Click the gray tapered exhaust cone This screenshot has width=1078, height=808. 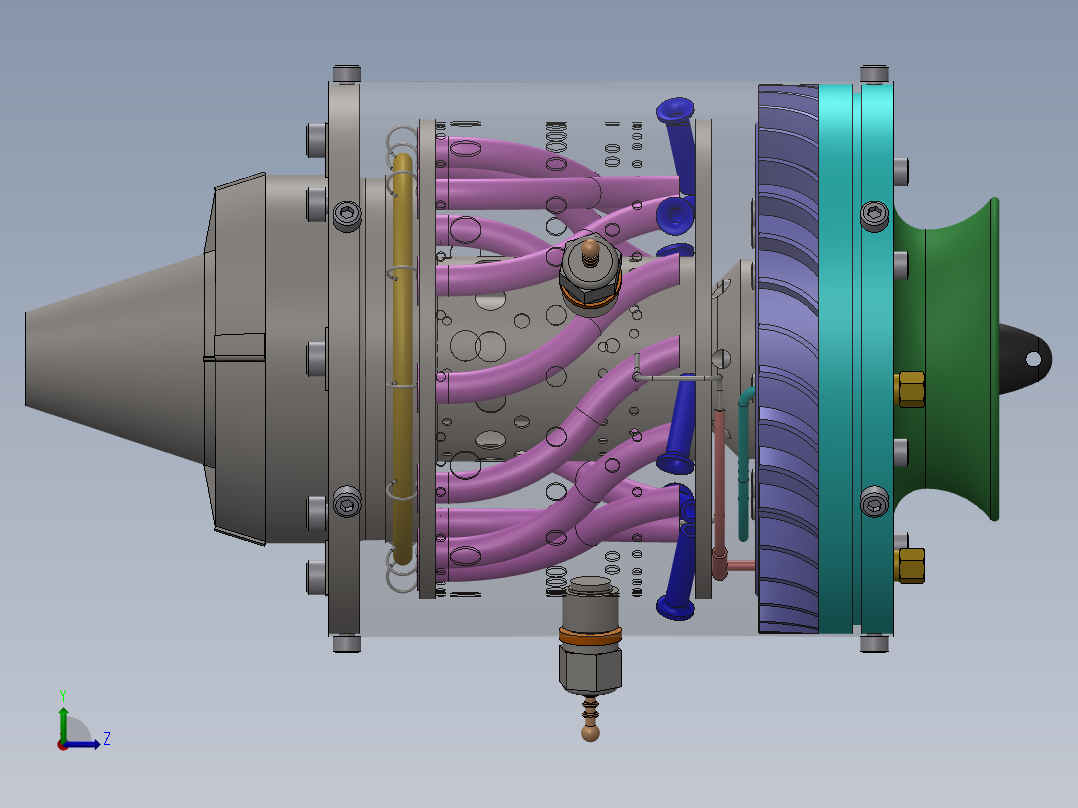click(116, 359)
